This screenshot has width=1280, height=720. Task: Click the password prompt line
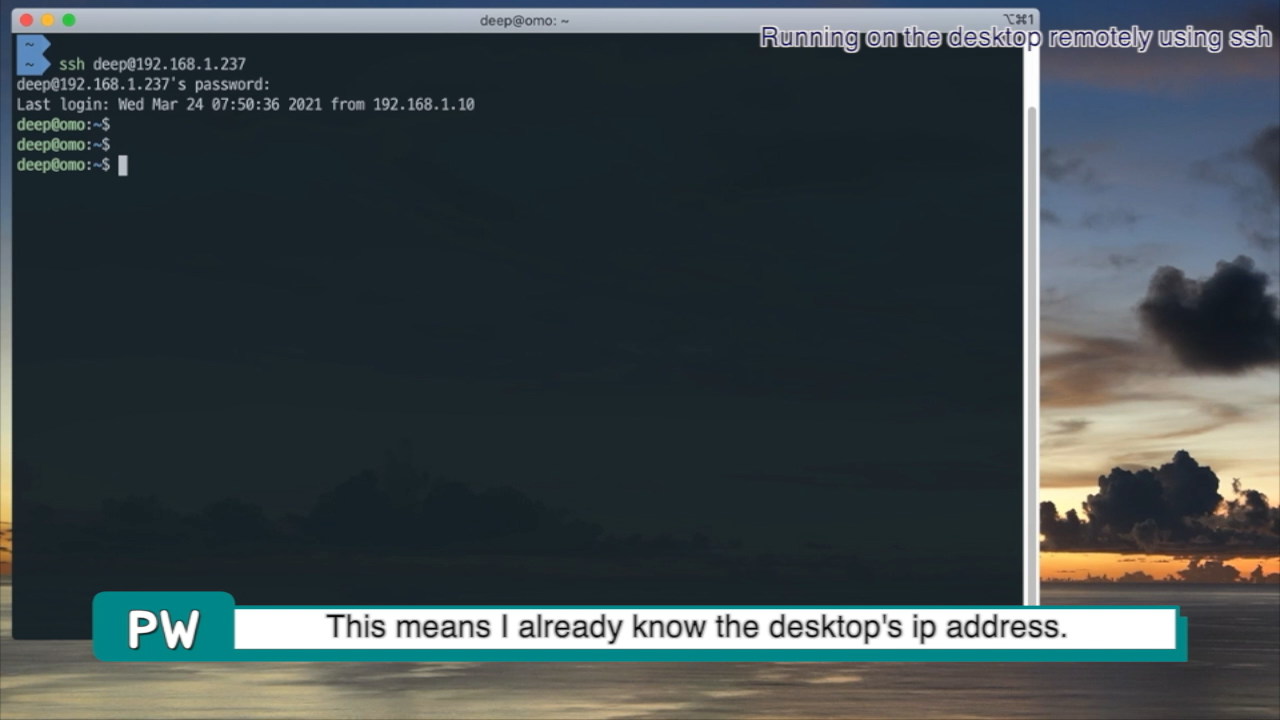(143, 84)
